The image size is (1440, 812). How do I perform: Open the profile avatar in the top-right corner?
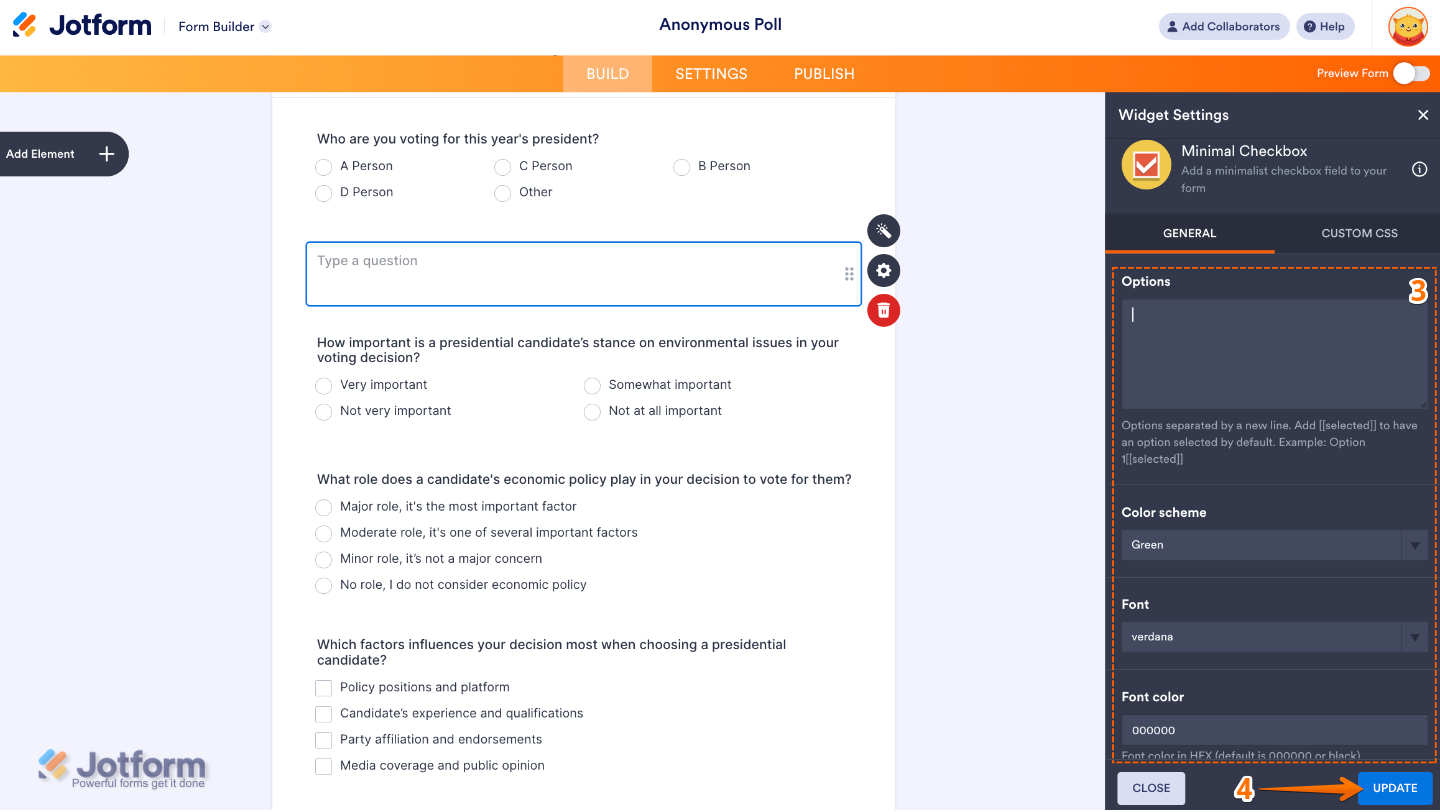(1407, 26)
